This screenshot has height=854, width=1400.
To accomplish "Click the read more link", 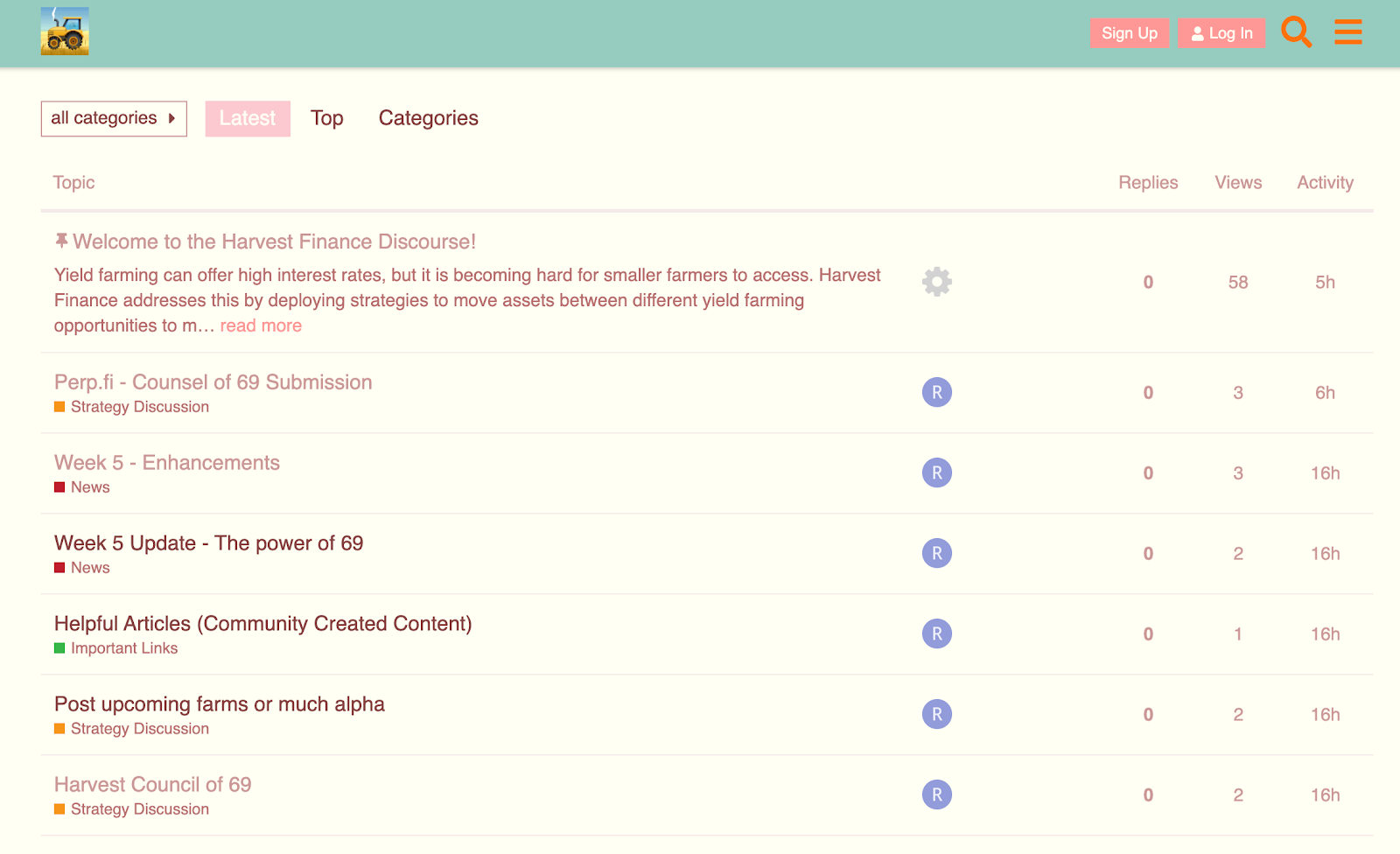I will (261, 325).
